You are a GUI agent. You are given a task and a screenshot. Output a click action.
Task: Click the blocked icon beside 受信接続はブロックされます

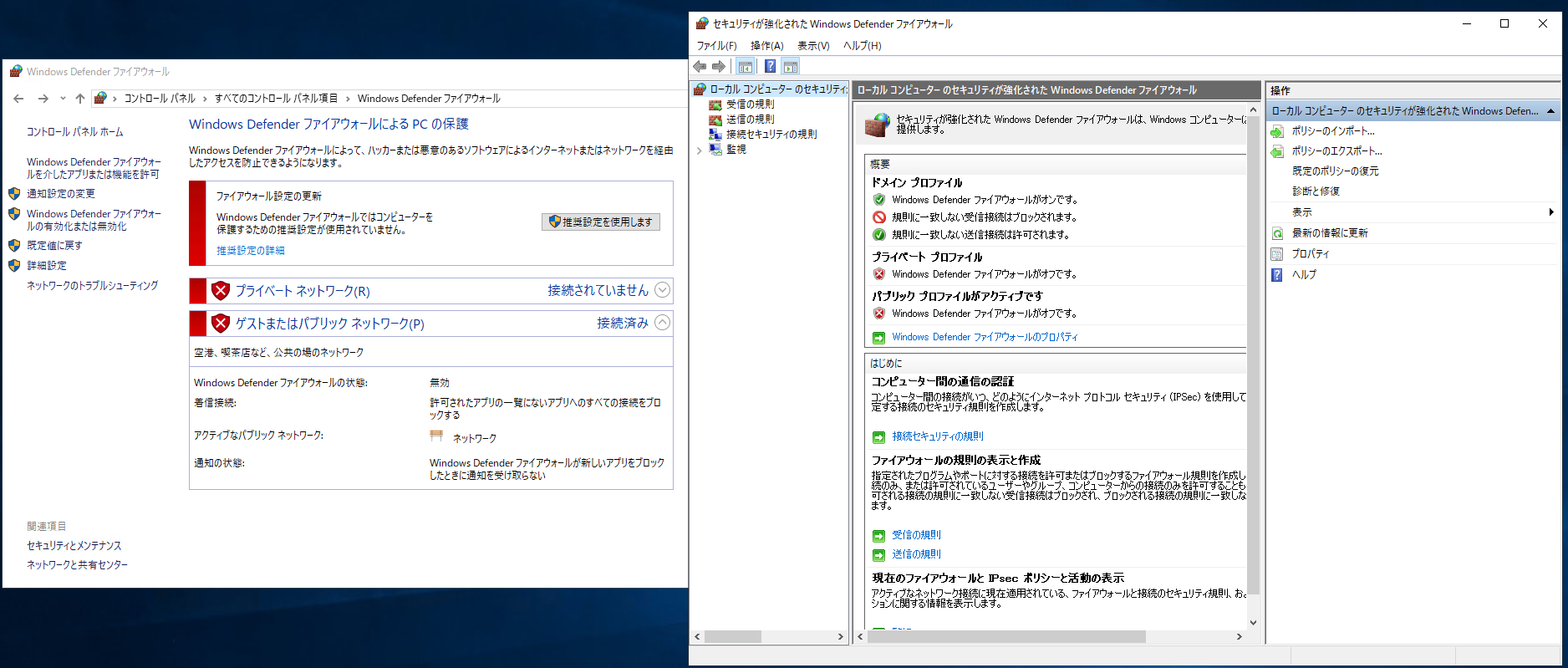coord(879,217)
